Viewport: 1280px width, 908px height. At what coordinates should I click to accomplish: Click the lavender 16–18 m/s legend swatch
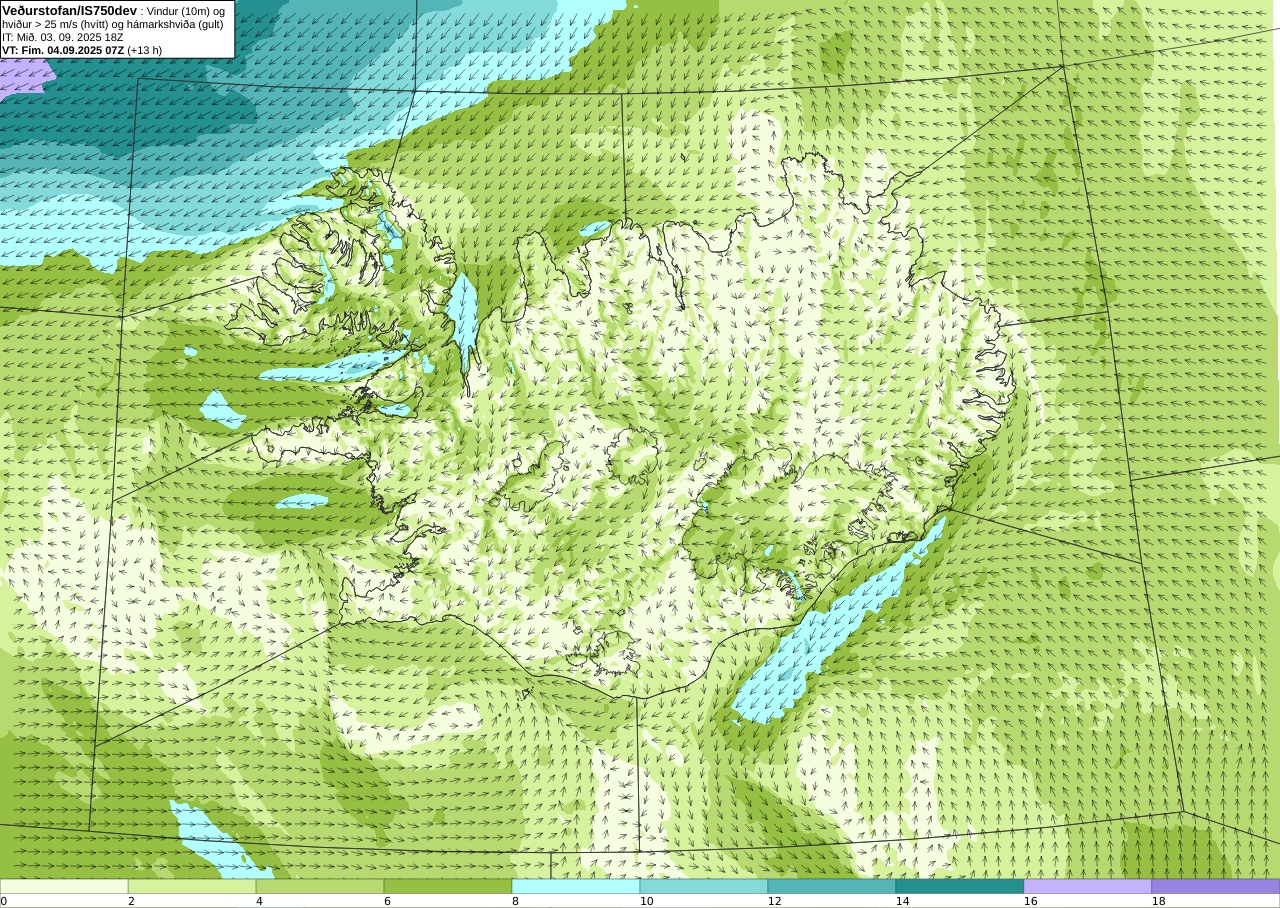(1088, 886)
